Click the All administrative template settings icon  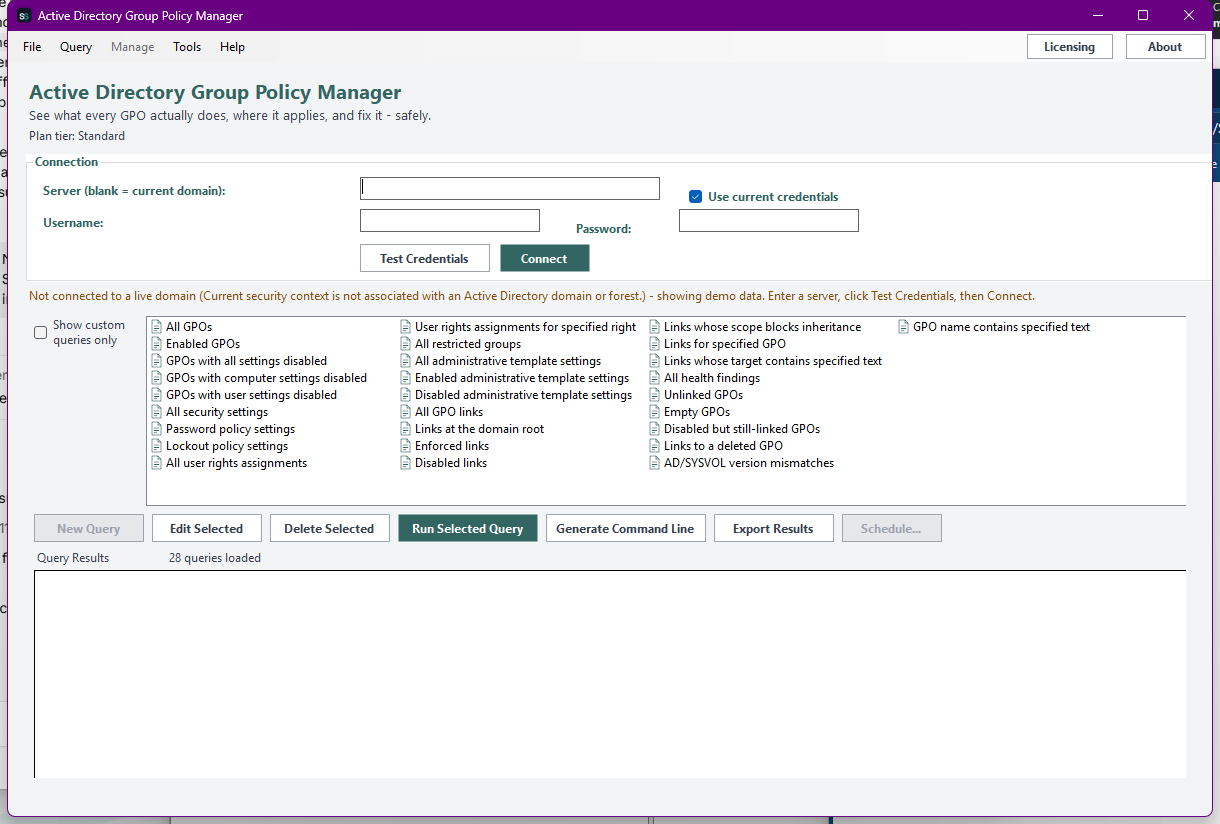tap(405, 361)
